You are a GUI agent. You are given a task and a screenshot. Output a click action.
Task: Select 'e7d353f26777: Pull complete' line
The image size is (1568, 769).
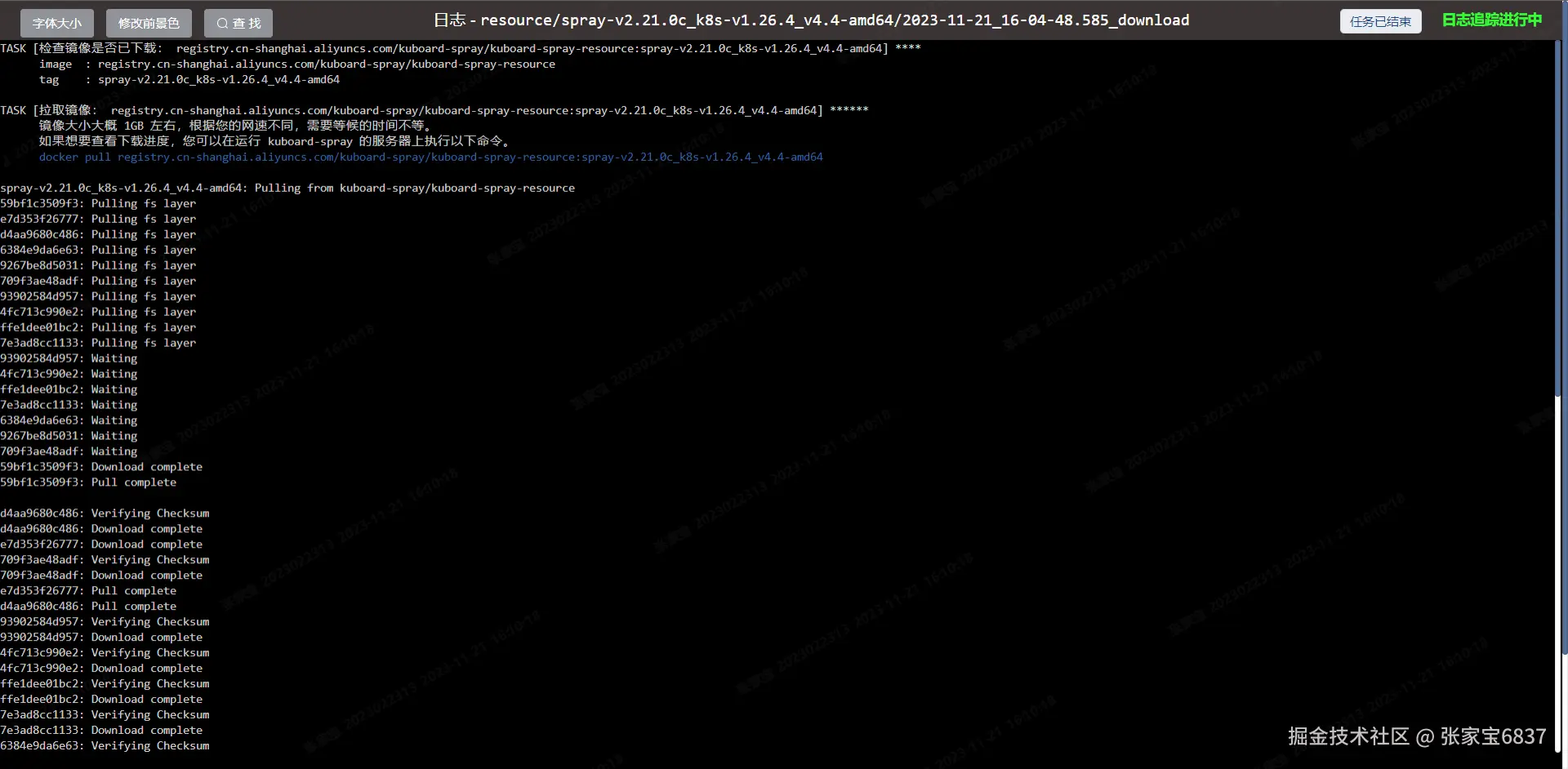click(x=88, y=591)
